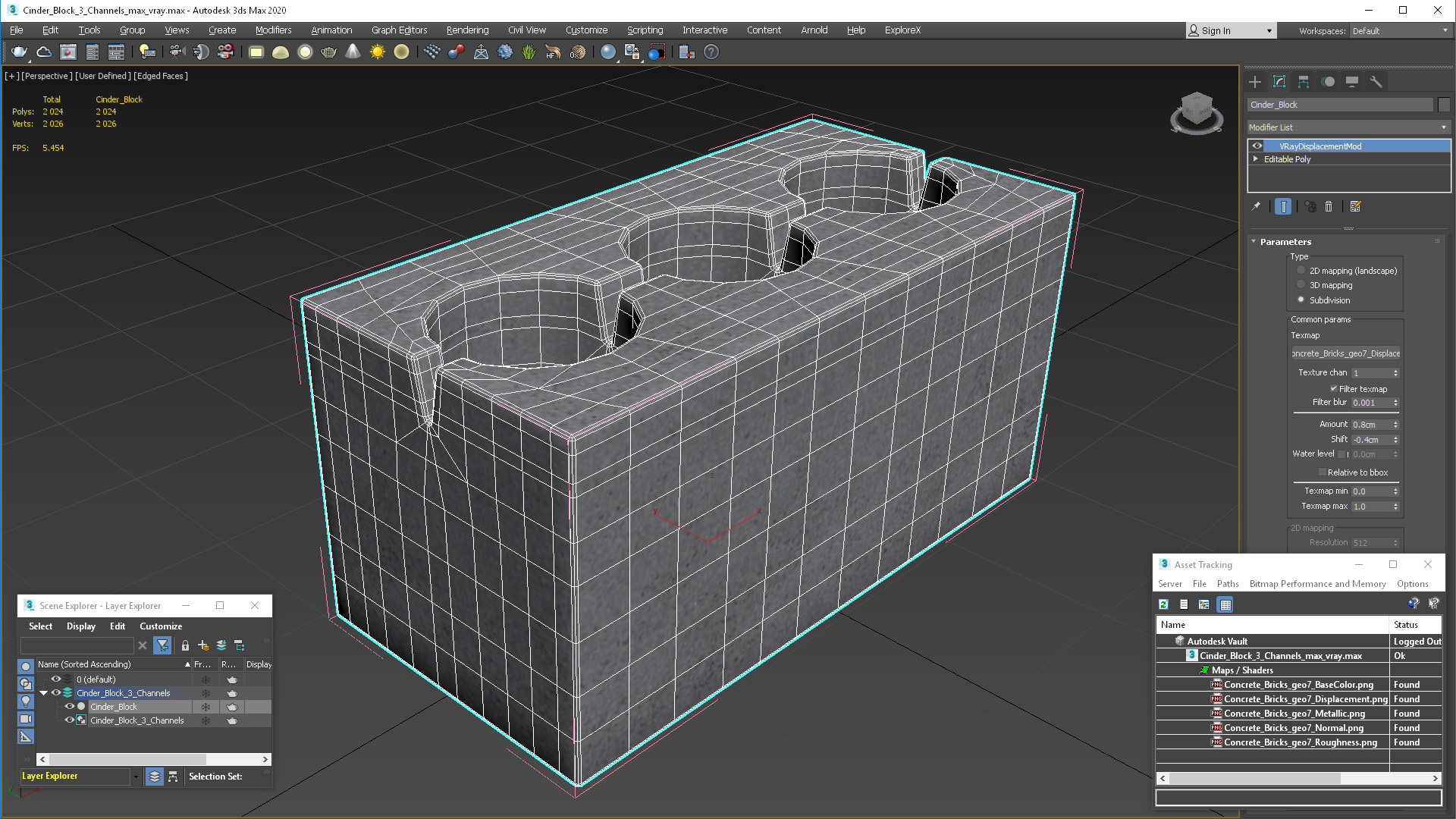Click the teapot Render icon in the main toolbar
Image resolution: width=1456 pixels, height=819 pixels.
[19, 52]
